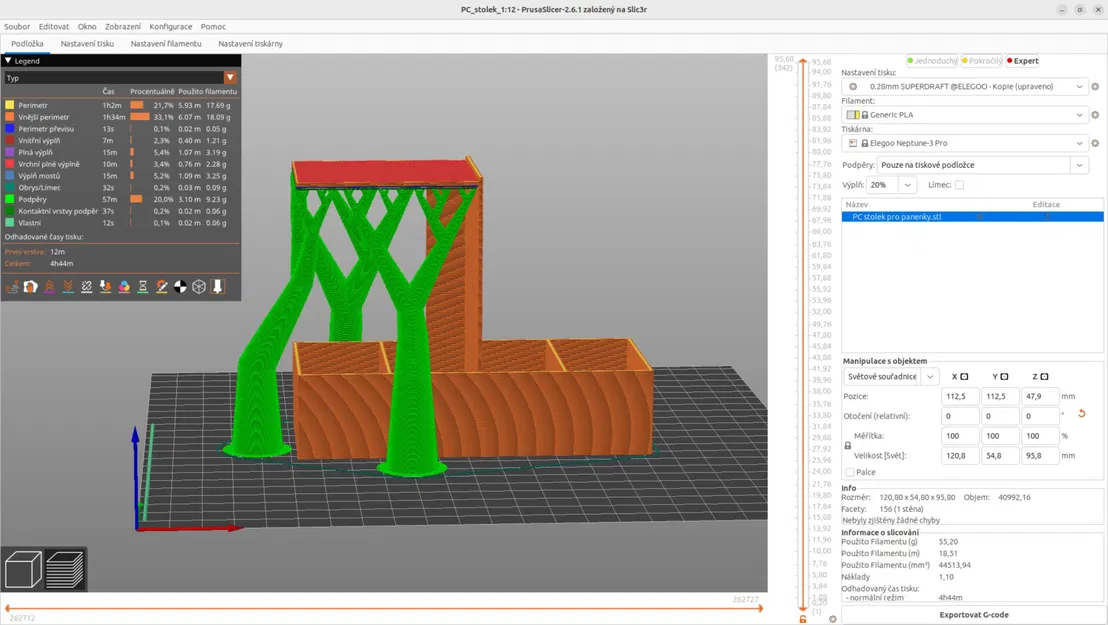Toggle the tool marker arrow icon
Image resolution: width=1108 pixels, height=625 pixels.
point(217,287)
